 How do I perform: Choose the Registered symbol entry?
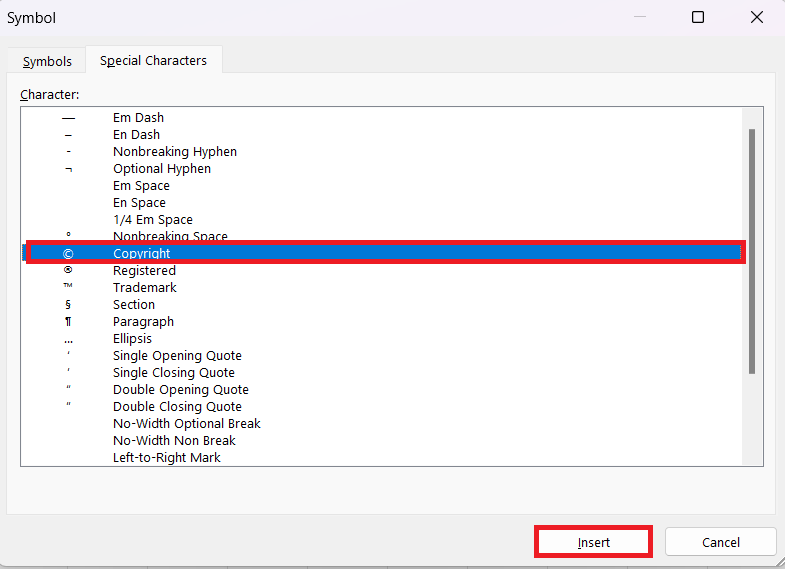[x=382, y=271]
